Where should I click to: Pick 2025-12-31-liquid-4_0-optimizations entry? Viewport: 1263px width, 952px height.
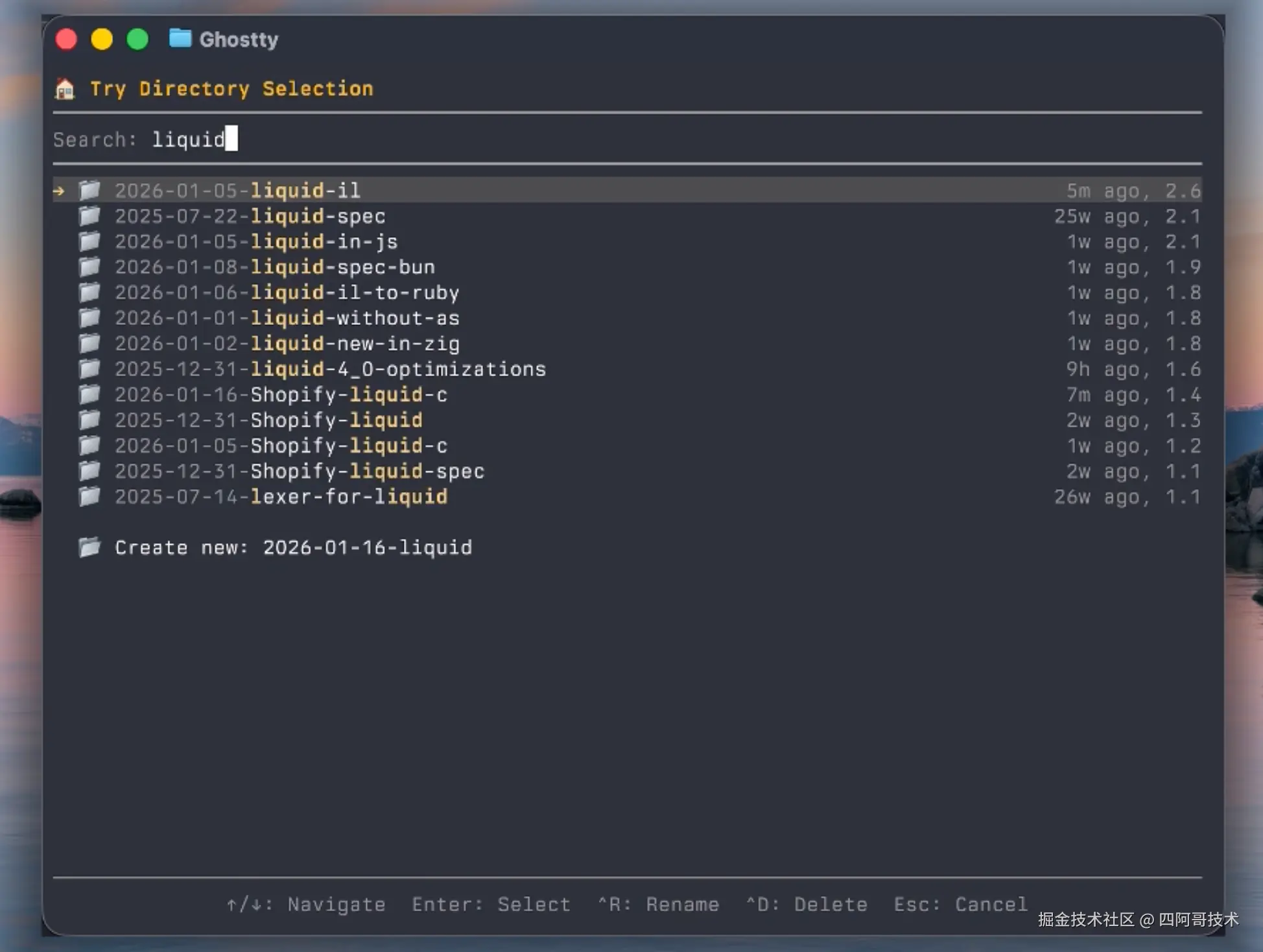tap(330, 369)
